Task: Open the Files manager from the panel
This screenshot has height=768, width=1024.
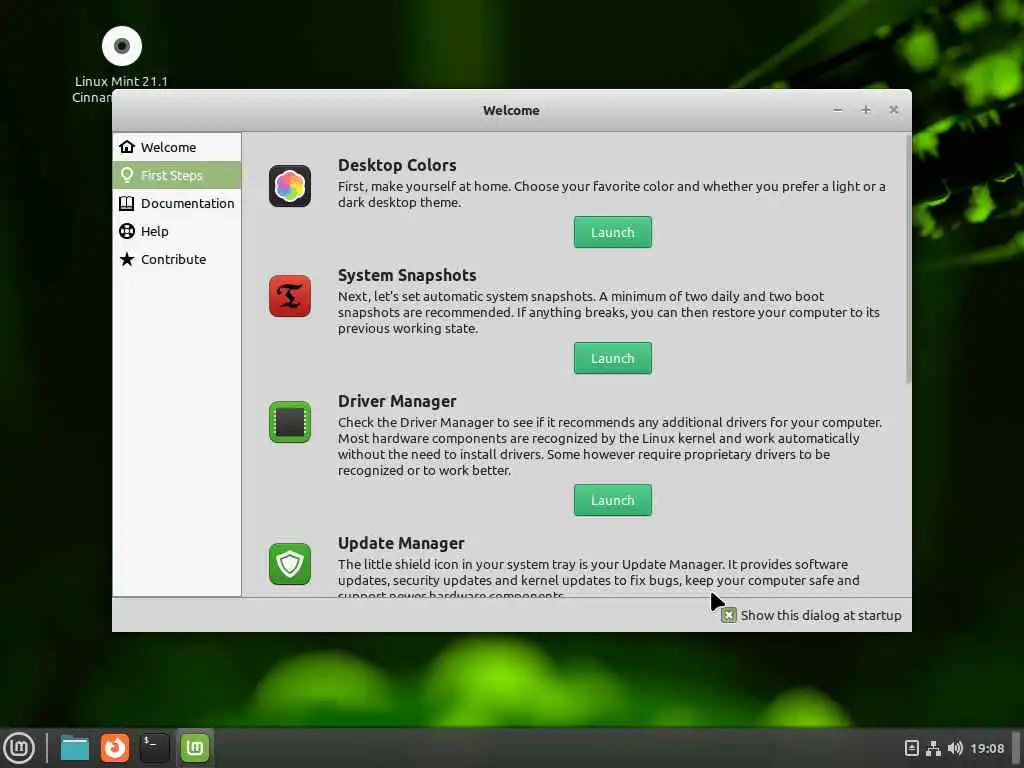Action: click(x=74, y=748)
